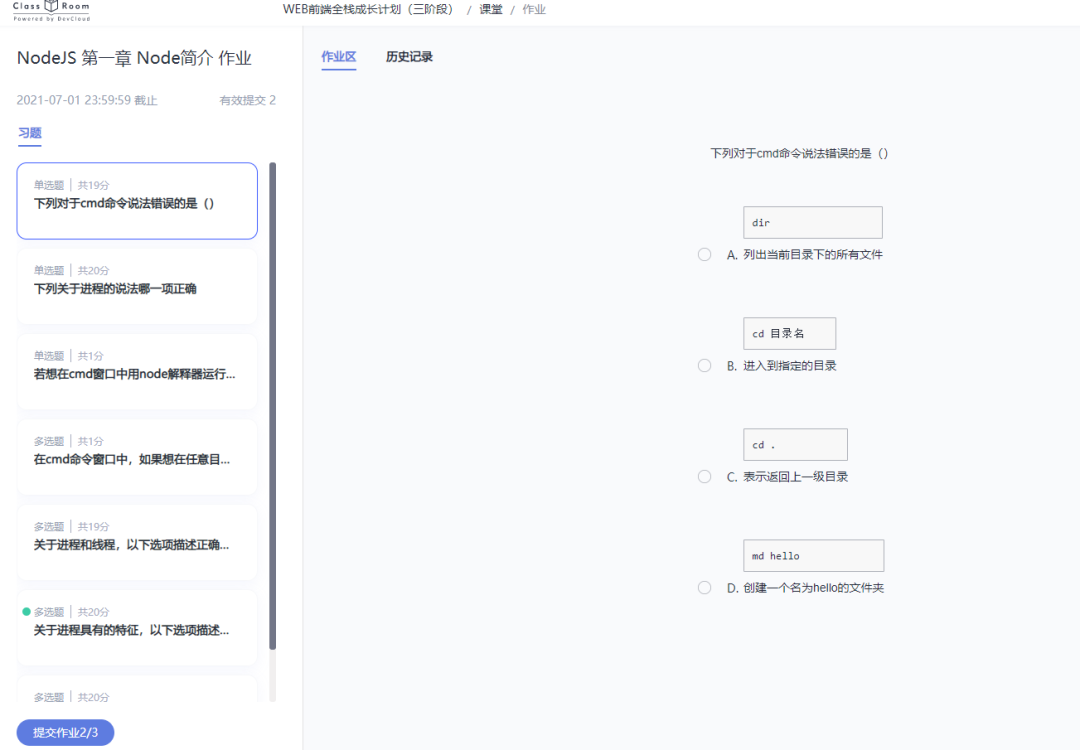The image size is (1080, 750).
Task: Select the 习题 tab in sidebar
Action: tap(30, 133)
